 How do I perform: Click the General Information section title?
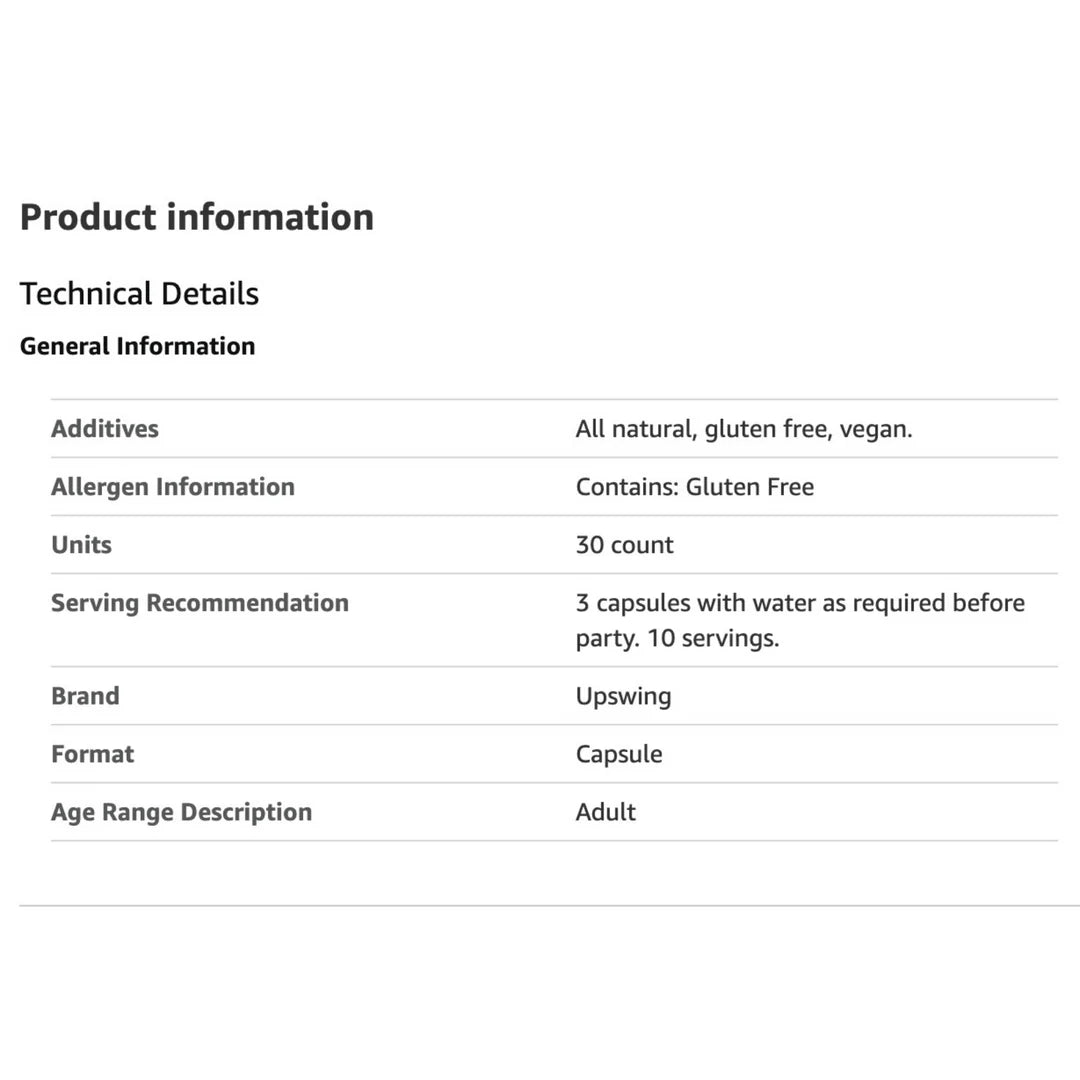pyautogui.click(x=137, y=346)
